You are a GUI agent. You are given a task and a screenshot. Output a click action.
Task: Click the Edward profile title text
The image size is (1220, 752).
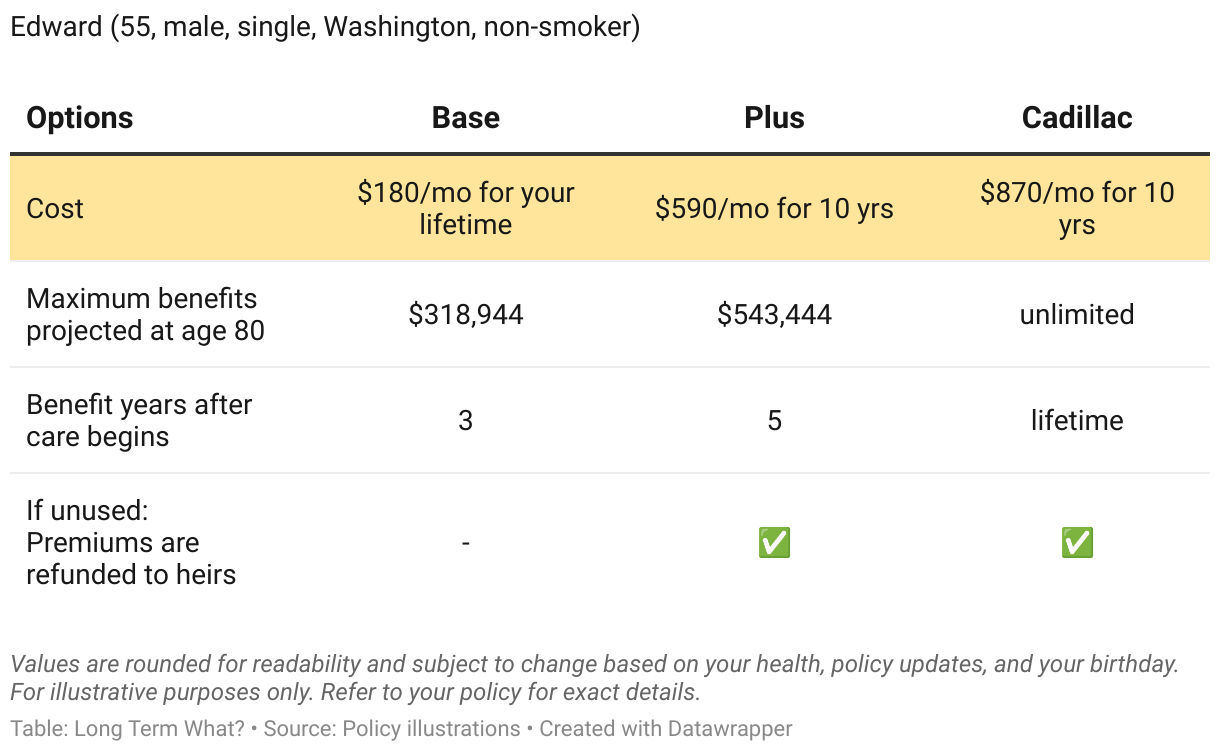pos(325,27)
